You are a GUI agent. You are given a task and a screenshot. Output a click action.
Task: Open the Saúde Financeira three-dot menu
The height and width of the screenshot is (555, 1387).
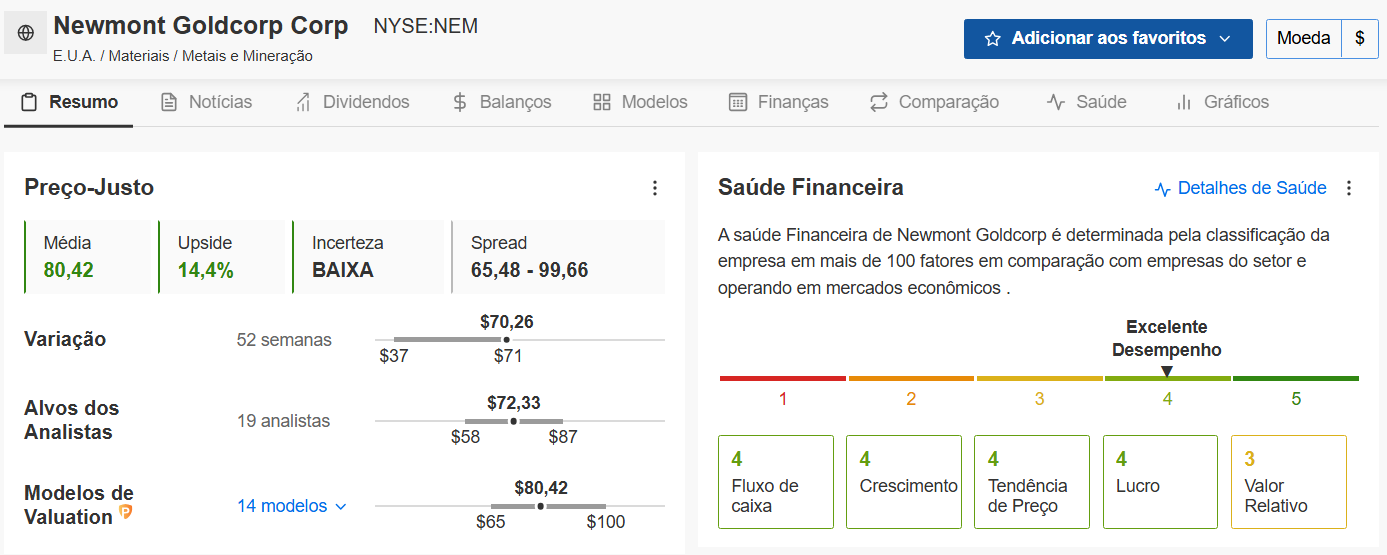tap(1349, 188)
